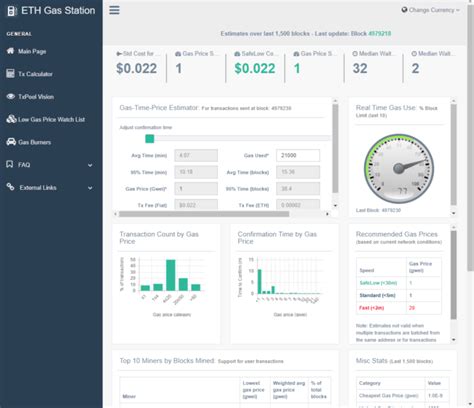Click the second Median Wait clock icon
This screenshot has height=408, width=474.
[414, 53]
